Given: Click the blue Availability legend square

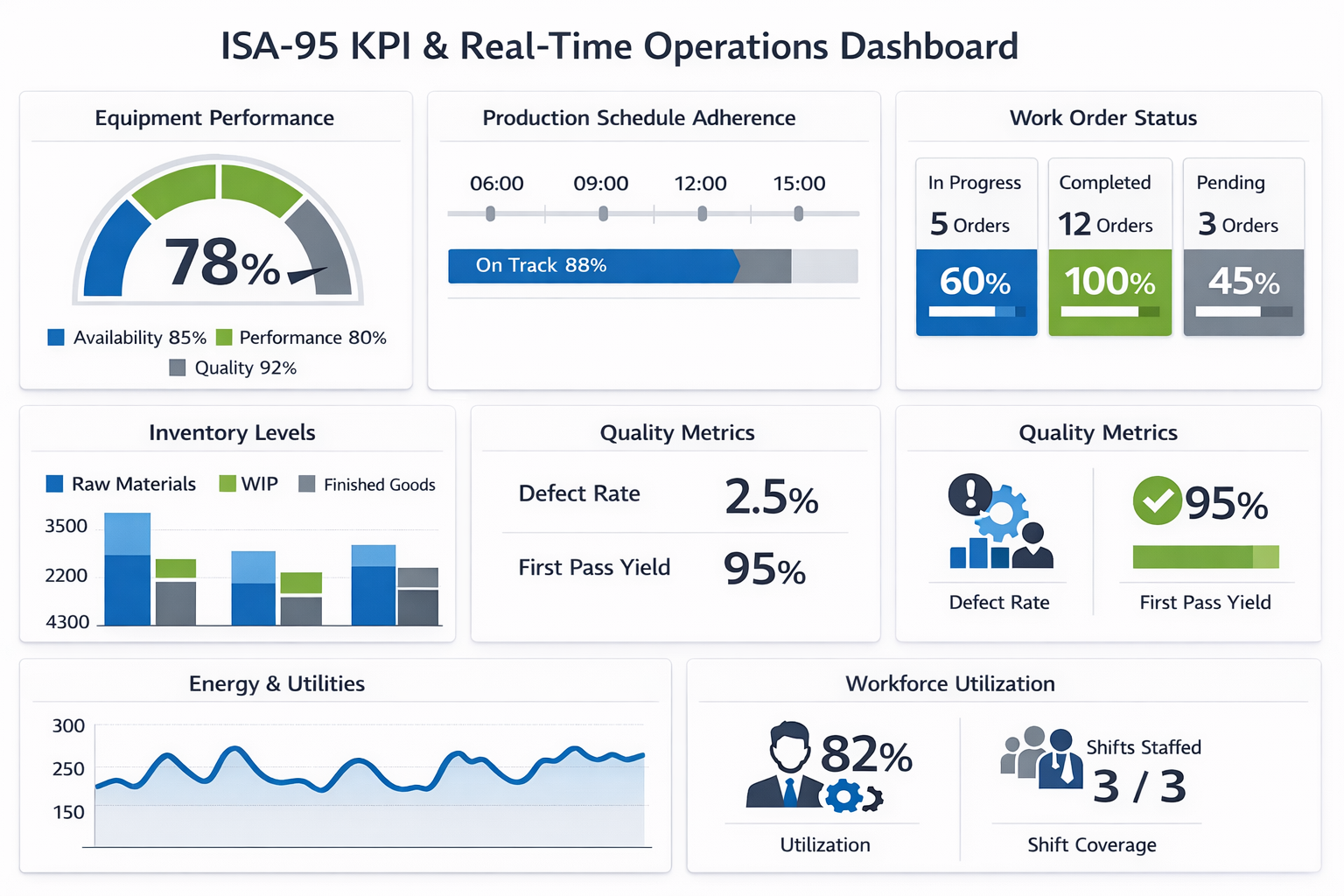Looking at the screenshot, I should (x=56, y=338).
